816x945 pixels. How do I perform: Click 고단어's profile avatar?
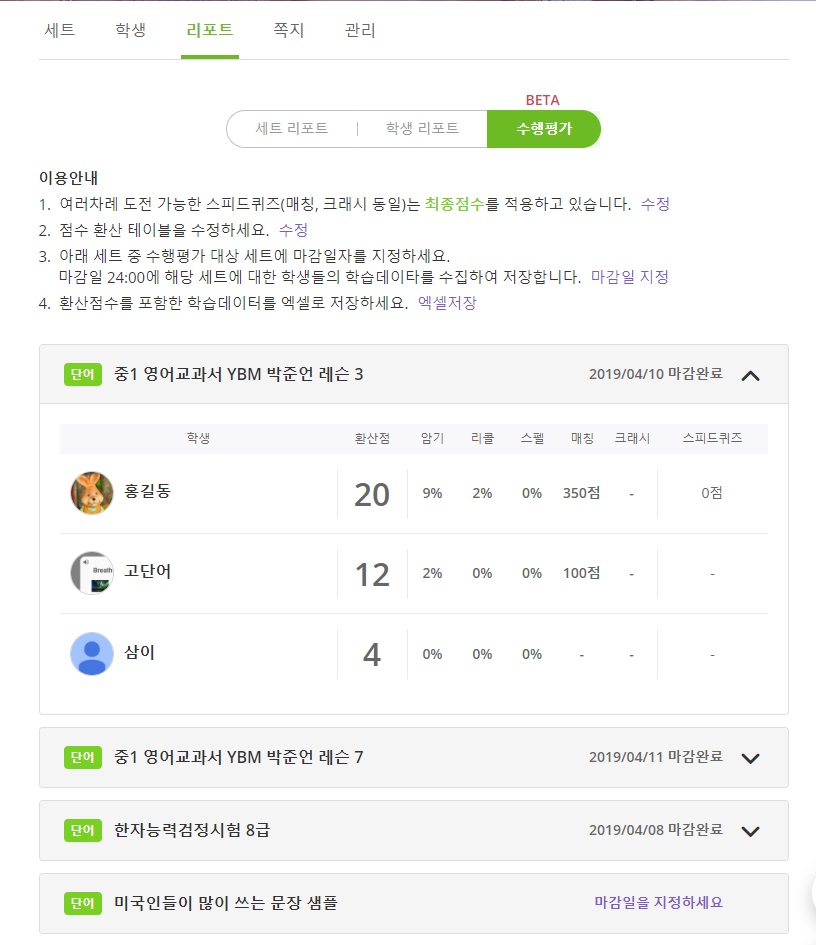point(92,573)
